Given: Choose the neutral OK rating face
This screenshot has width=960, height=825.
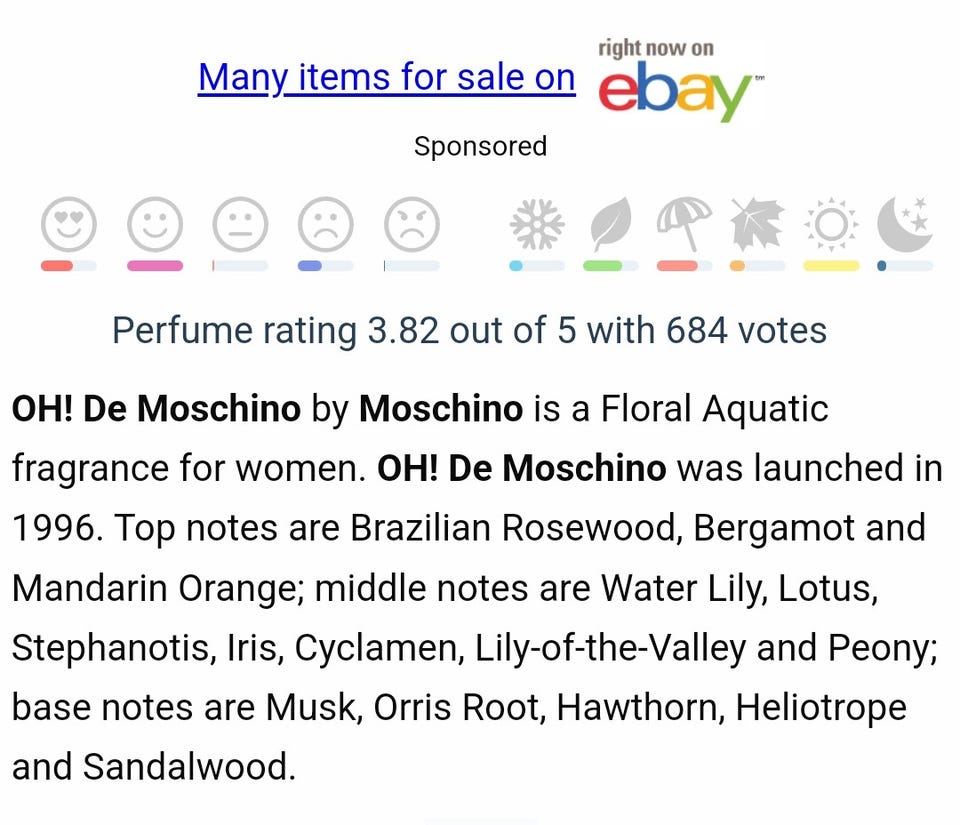Looking at the screenshot, I should [x=240, y=225].
